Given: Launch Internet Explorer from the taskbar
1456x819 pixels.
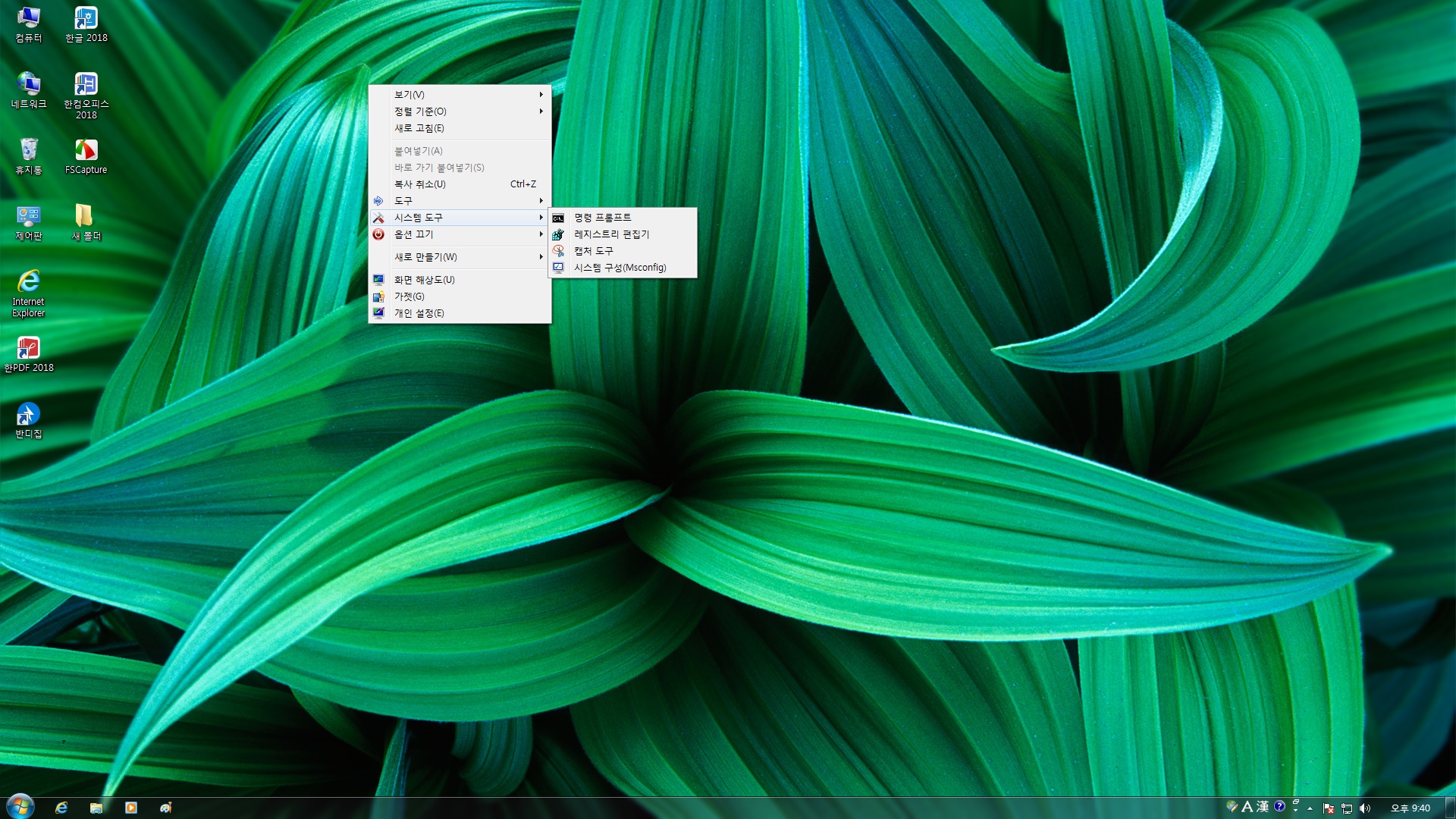Looking at the screenshot, I should [x=61, y=808].
